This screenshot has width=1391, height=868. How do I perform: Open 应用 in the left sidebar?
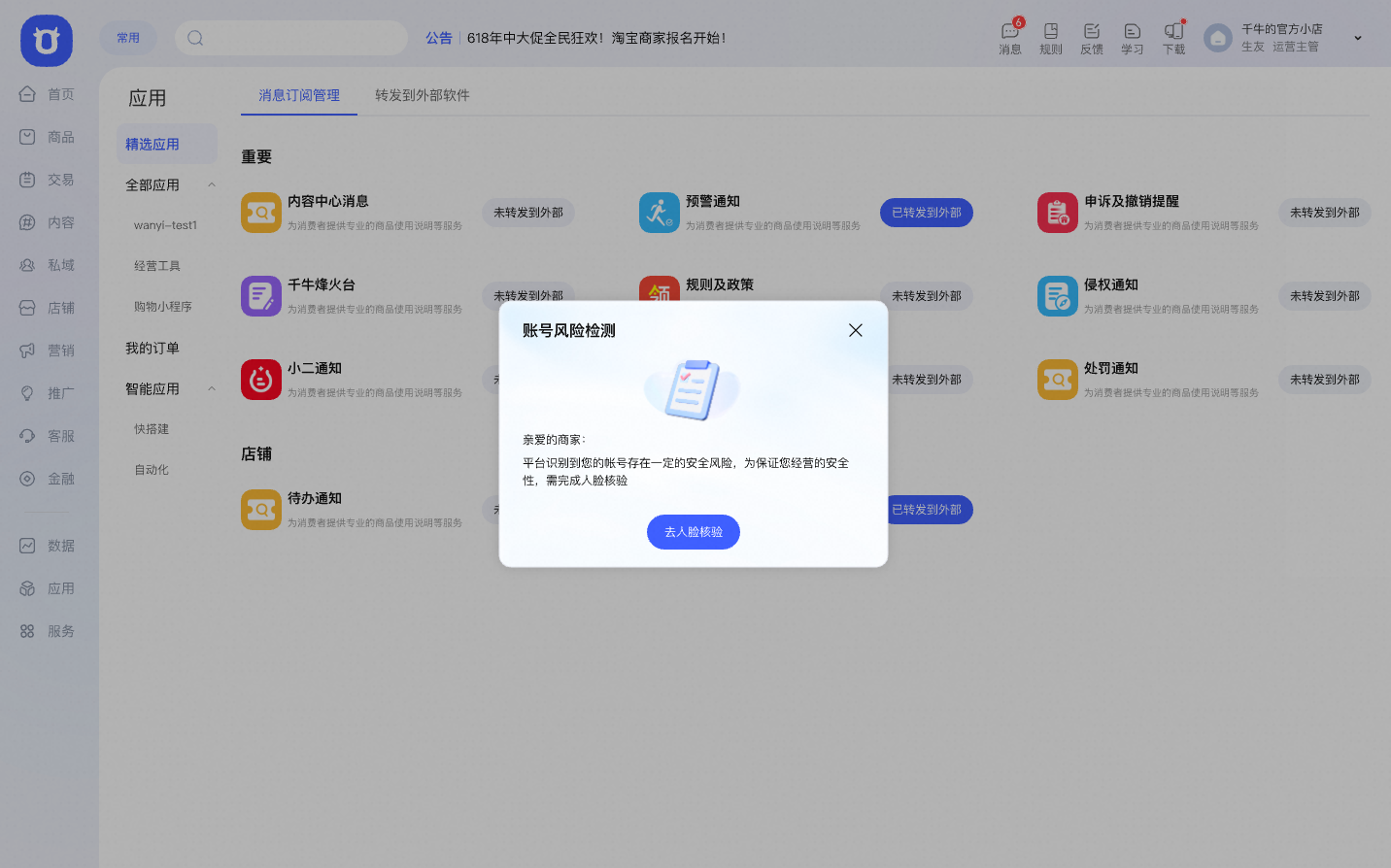[x=48, y=588]
